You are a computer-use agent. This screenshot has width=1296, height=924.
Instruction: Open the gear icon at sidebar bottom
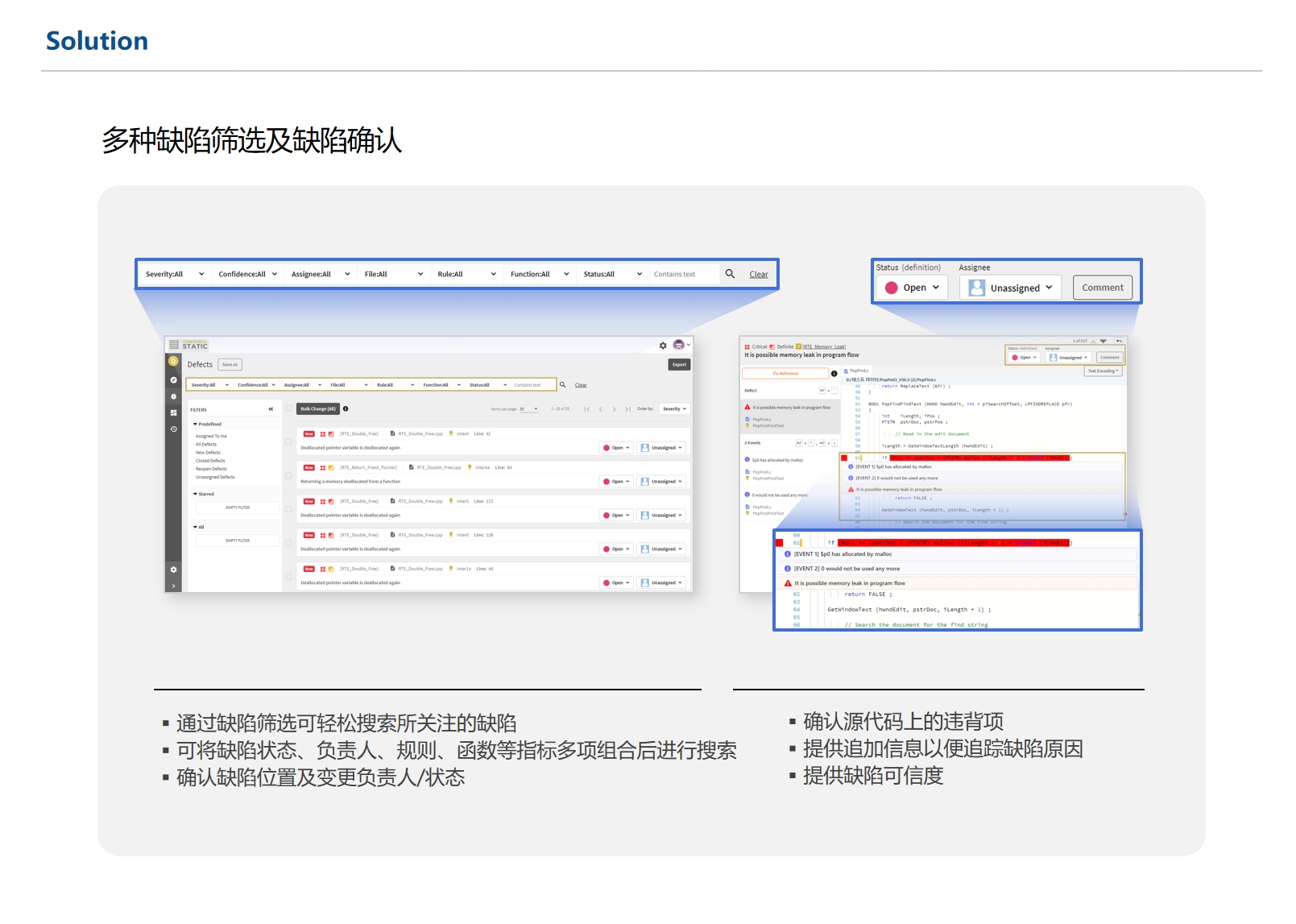tap(173, 570)
